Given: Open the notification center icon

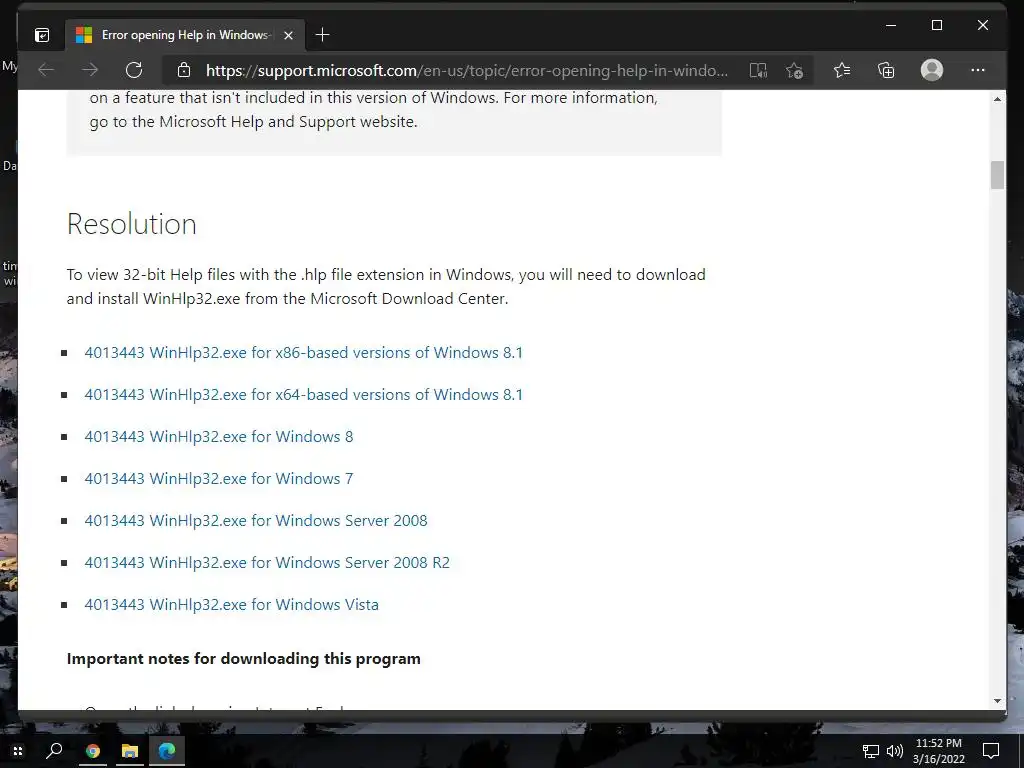Looking at the screenshot, I should [991, 751].
